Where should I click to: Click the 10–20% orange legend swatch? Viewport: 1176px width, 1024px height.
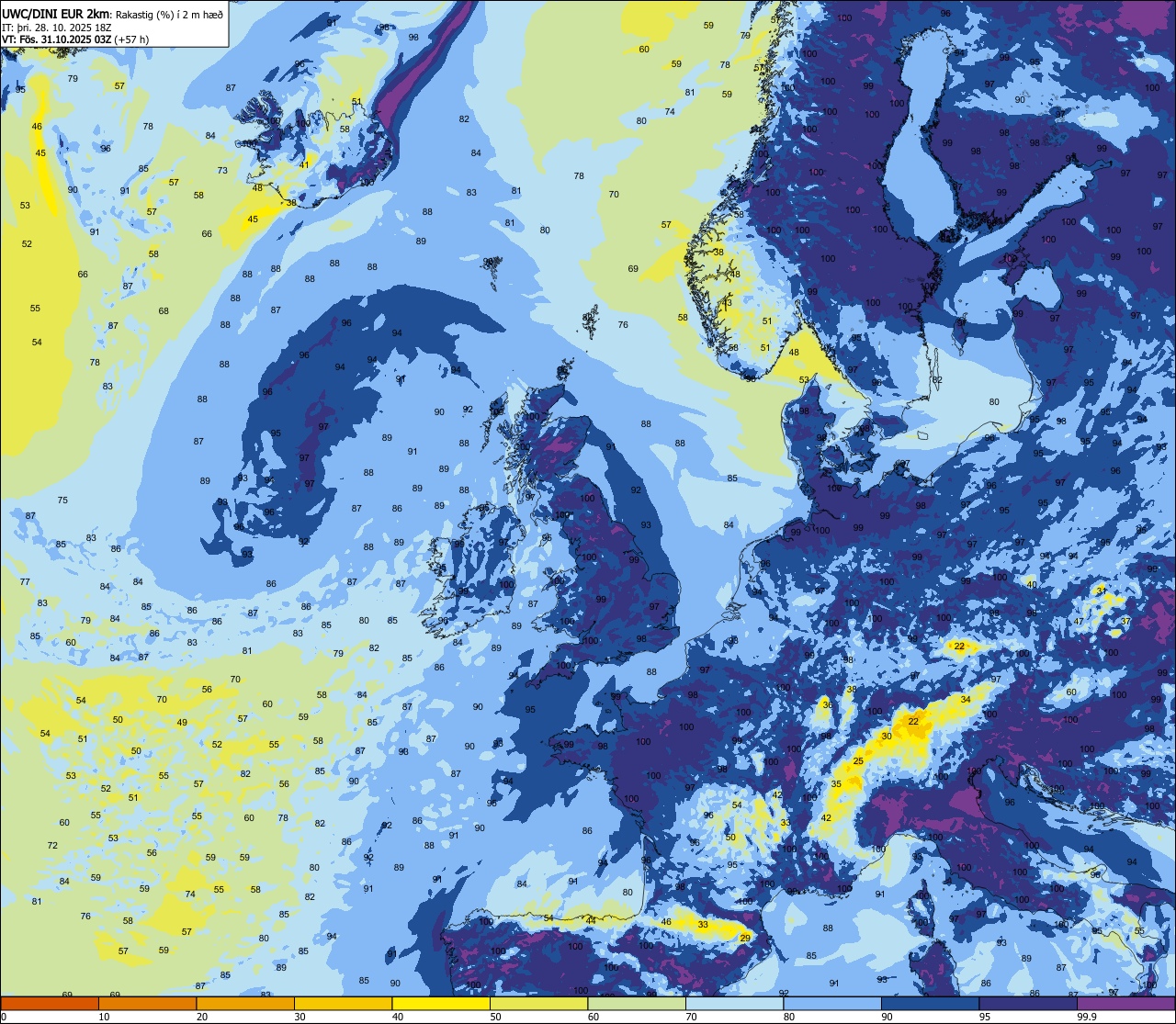click(x=147, y=1003)
